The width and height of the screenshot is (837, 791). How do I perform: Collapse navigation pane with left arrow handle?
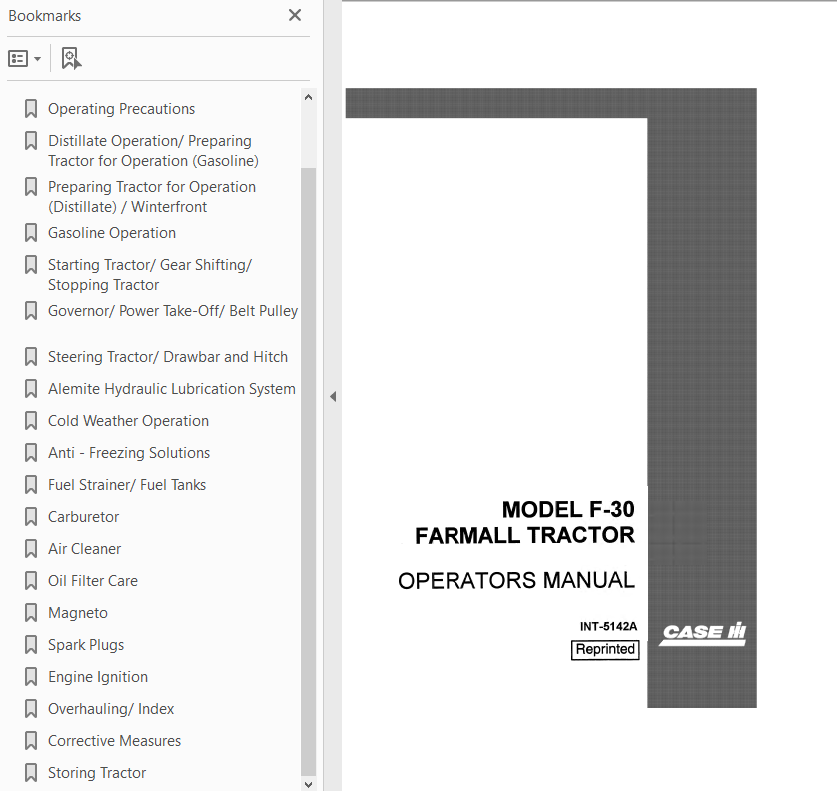coord(333,396)
